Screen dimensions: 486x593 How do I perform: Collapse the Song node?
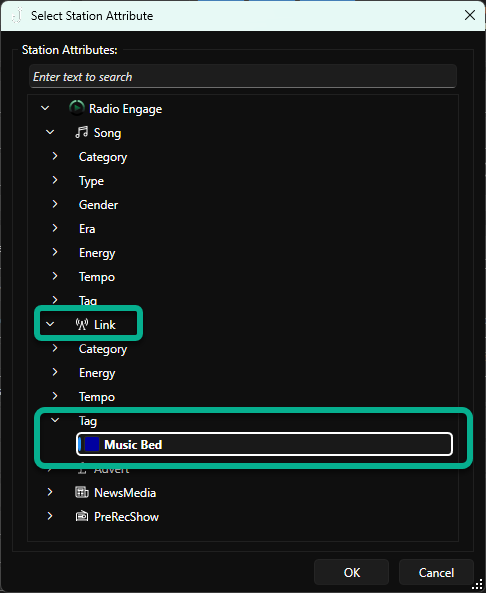[x=50, y=132]
